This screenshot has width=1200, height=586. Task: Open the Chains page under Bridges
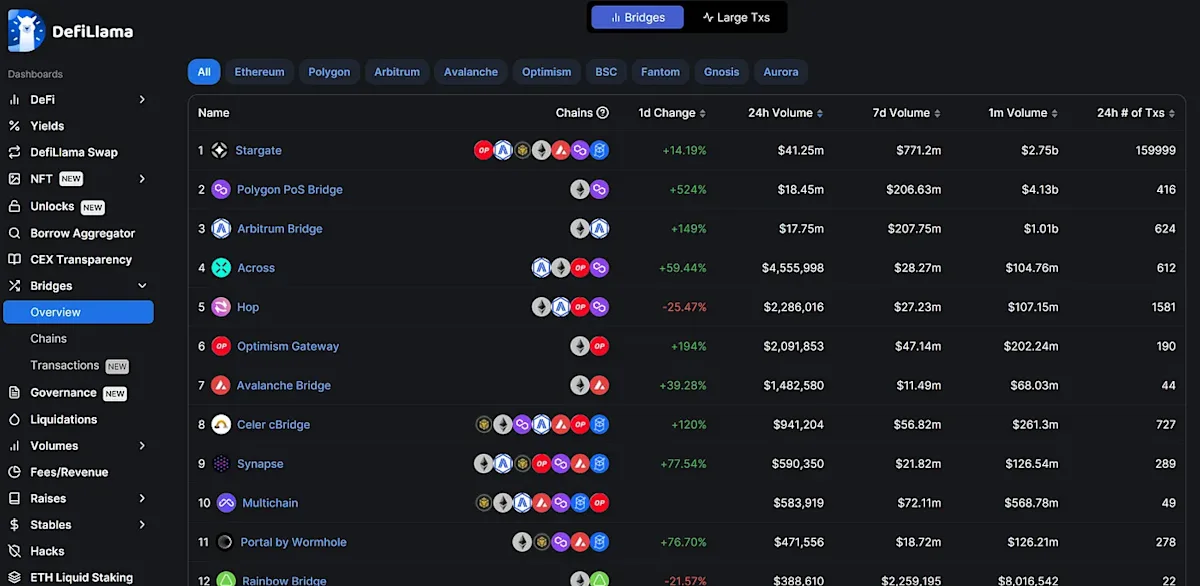(49, 339)
